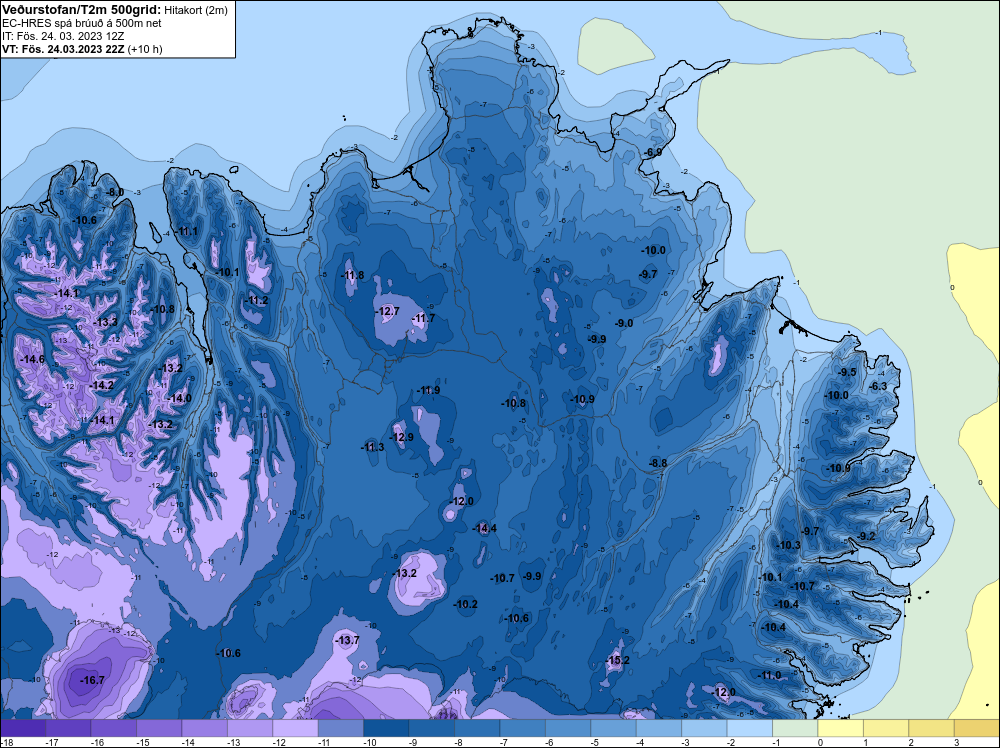The height and width of the screenshot is (748, 1000).
Task: Click the -14.2 temperature label
Action: coord(101,385)
